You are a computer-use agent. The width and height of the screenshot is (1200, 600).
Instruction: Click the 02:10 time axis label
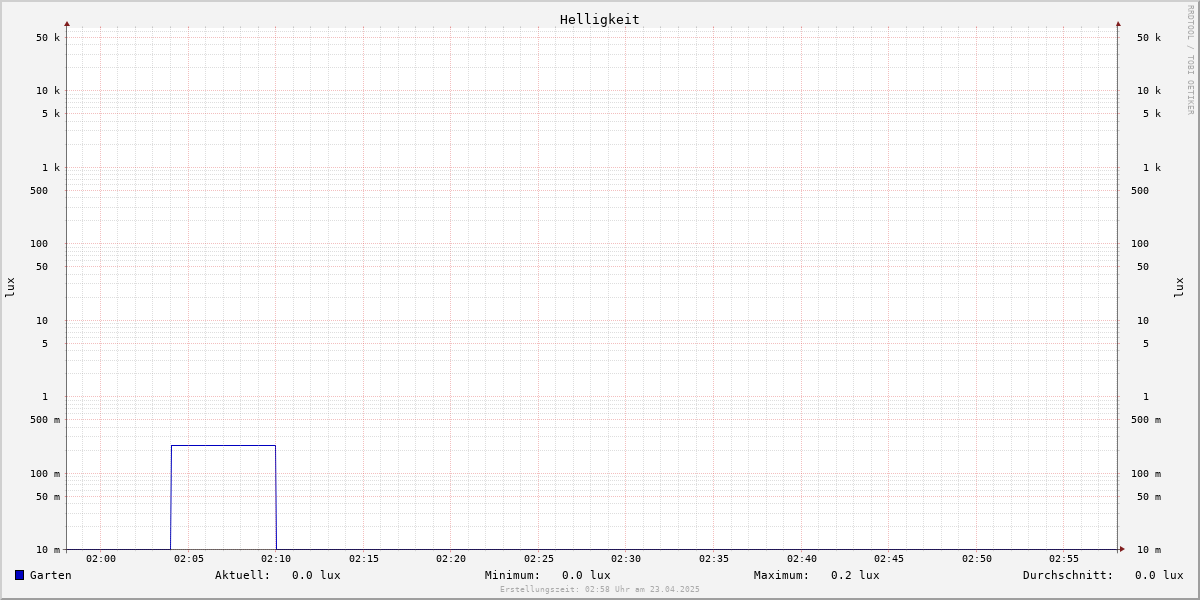(276, 559)
